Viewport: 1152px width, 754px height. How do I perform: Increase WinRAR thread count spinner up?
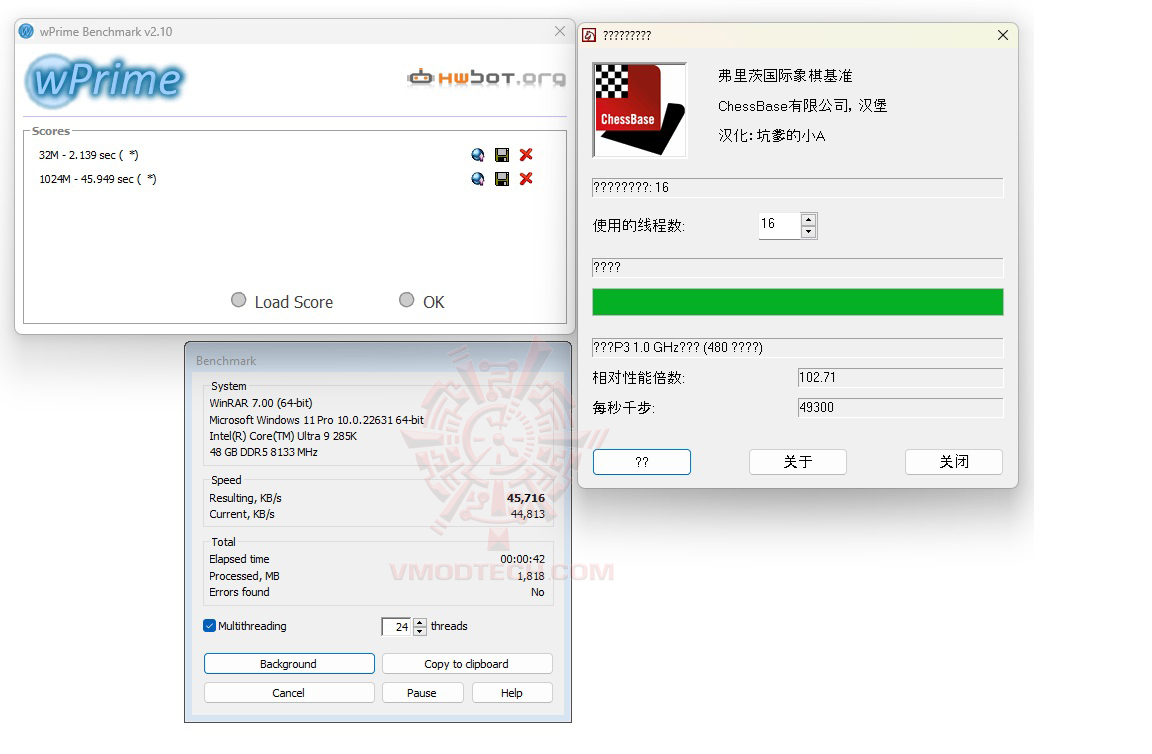[x=420, y=622]
